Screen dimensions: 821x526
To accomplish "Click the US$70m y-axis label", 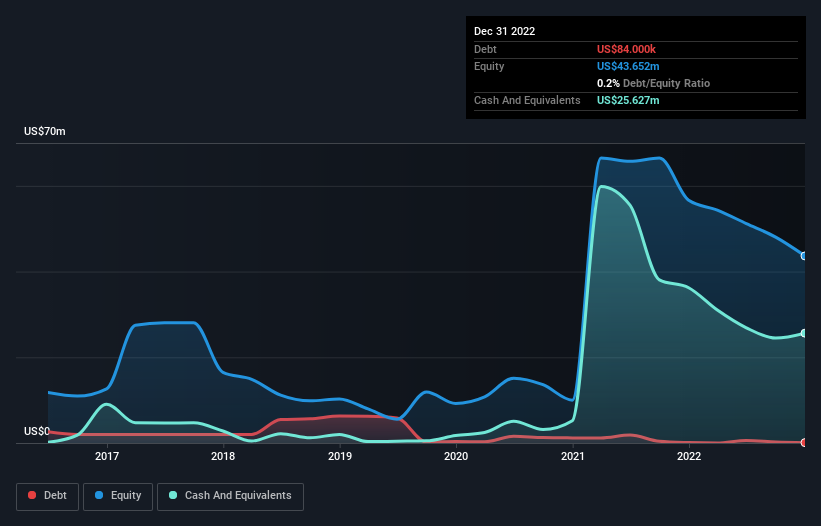I will (x=45, y=131).
